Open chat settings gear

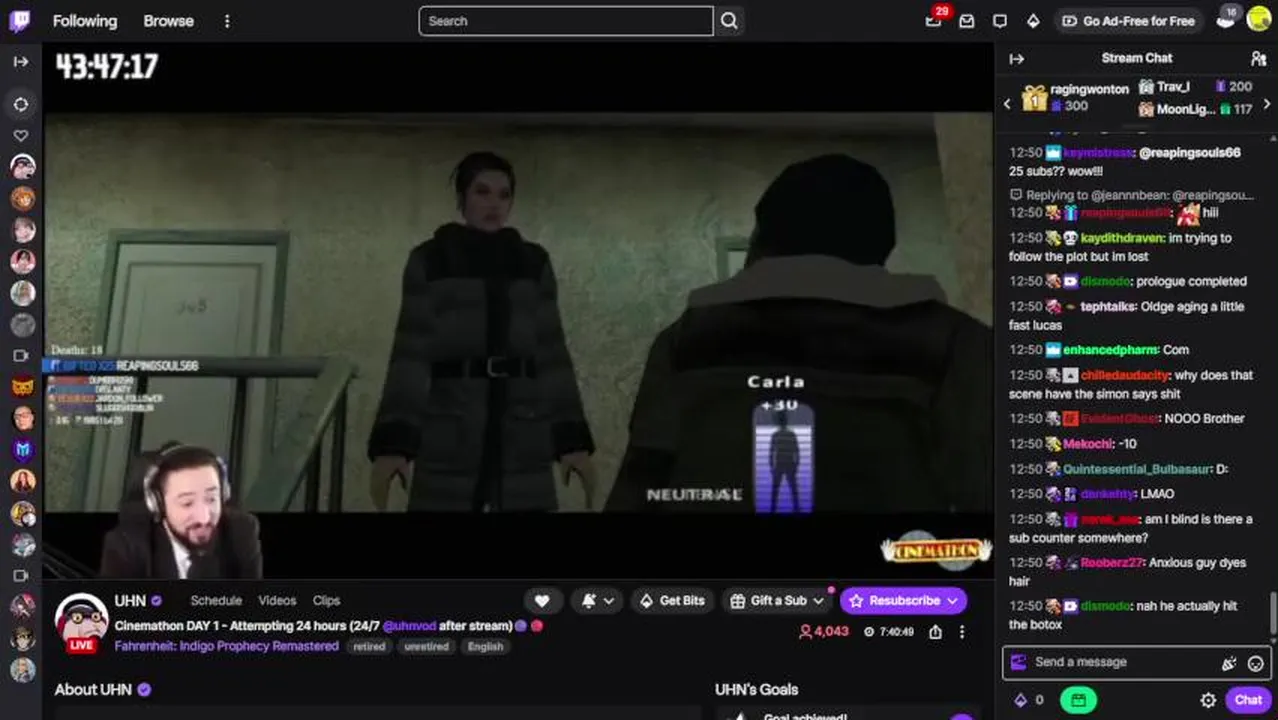click(1208, 700)
